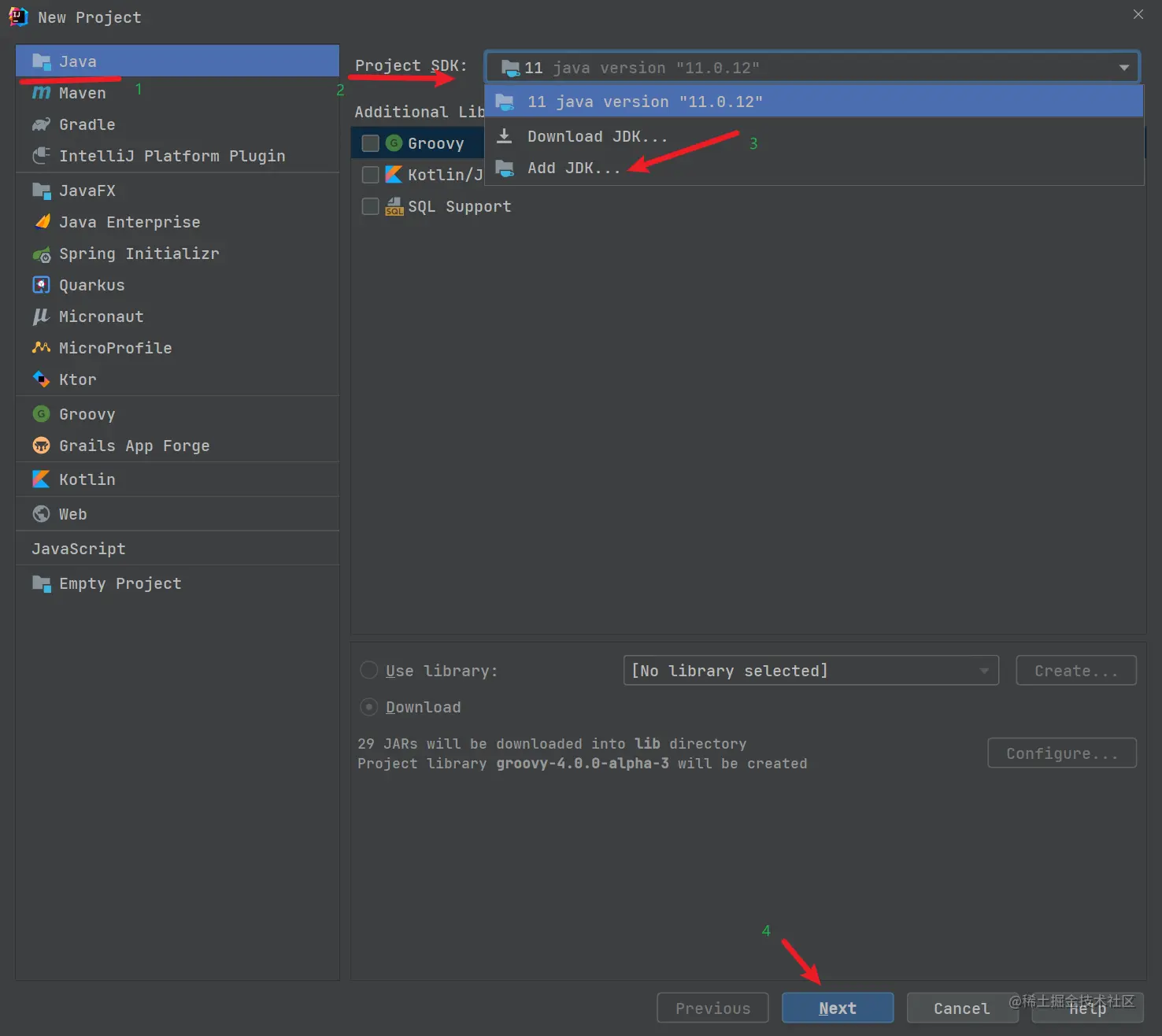Select Ktor label
The image size is (1162, 1036).
[x=78, y=379]
